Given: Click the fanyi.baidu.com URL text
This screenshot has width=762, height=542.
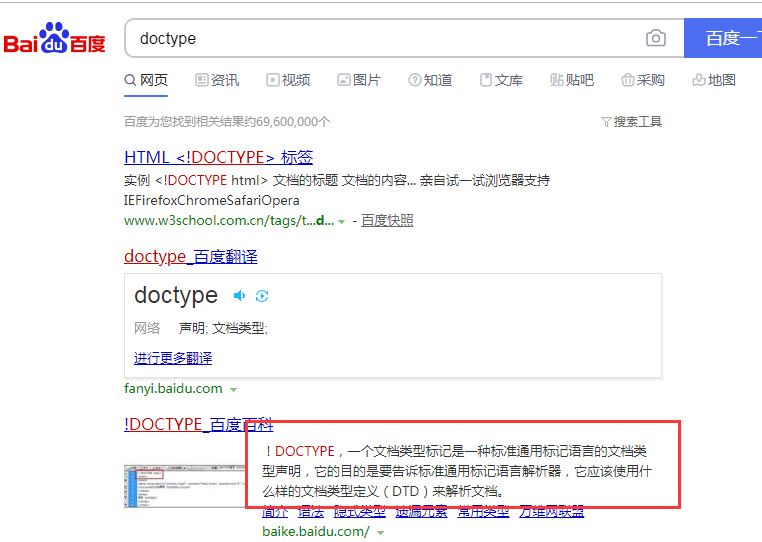Looking at the screenshot, I should 173,388.
